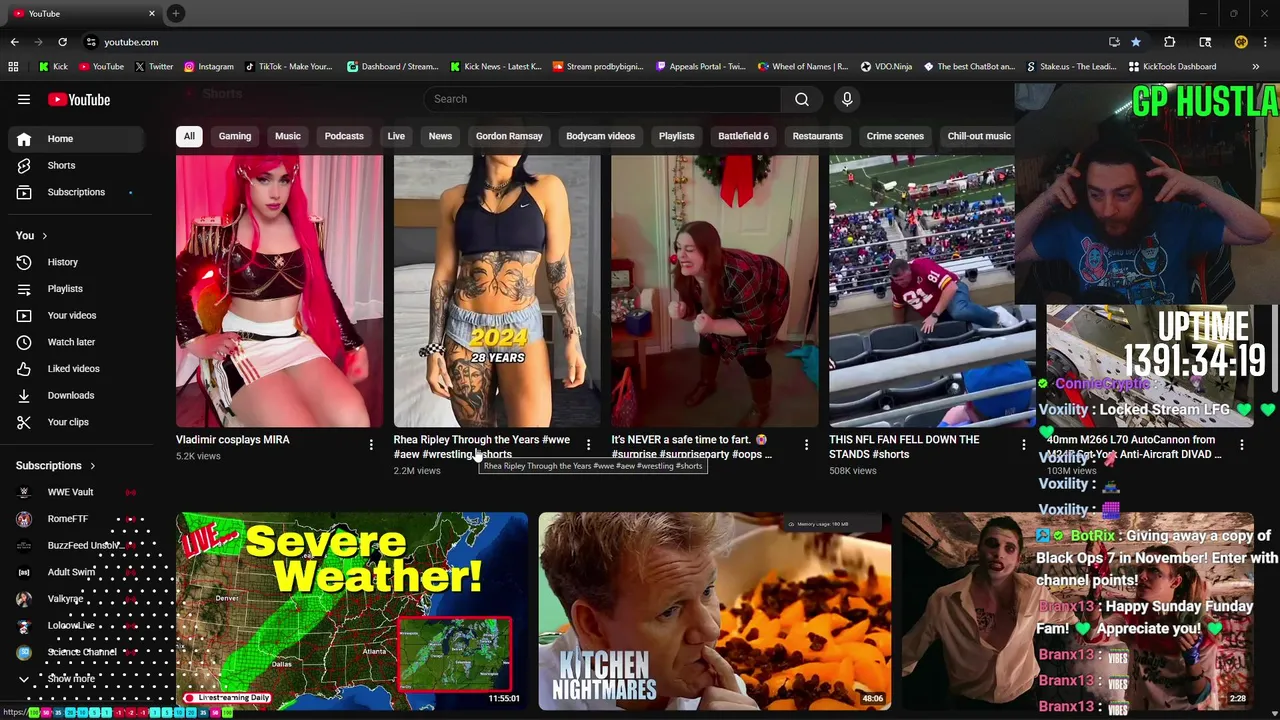Click inside the Search field
The image size is (1280, 720).
click(602, 99)
